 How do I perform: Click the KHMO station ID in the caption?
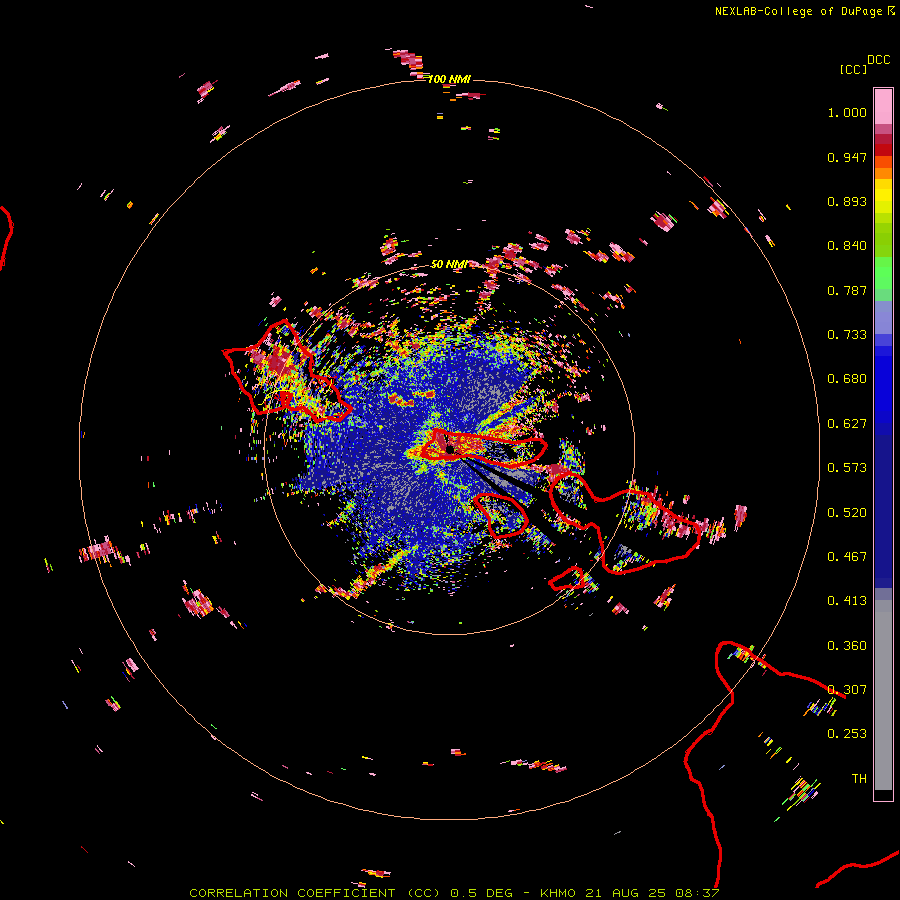click(557, 893)
